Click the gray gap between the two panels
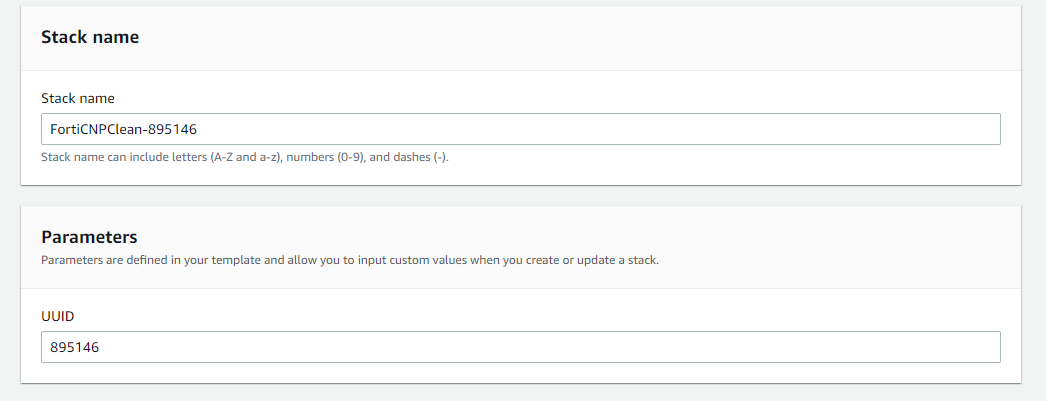1046x401 pixels. pos(520,195)
